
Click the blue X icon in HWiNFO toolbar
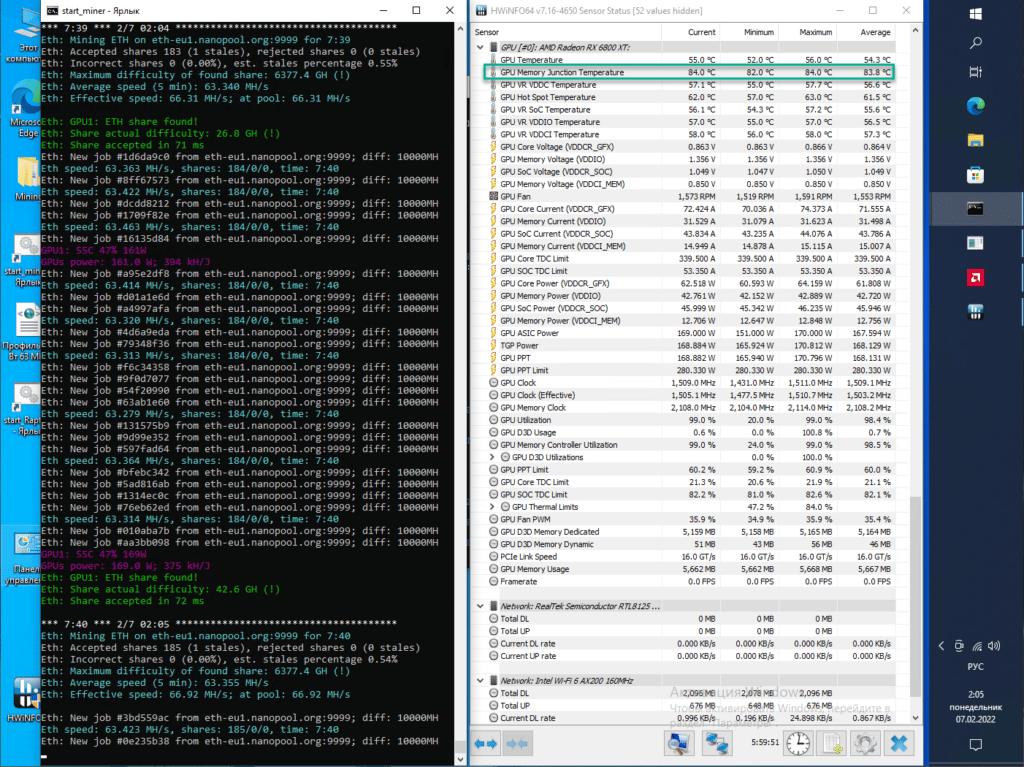pyautogui.click(x=899, y=743)
